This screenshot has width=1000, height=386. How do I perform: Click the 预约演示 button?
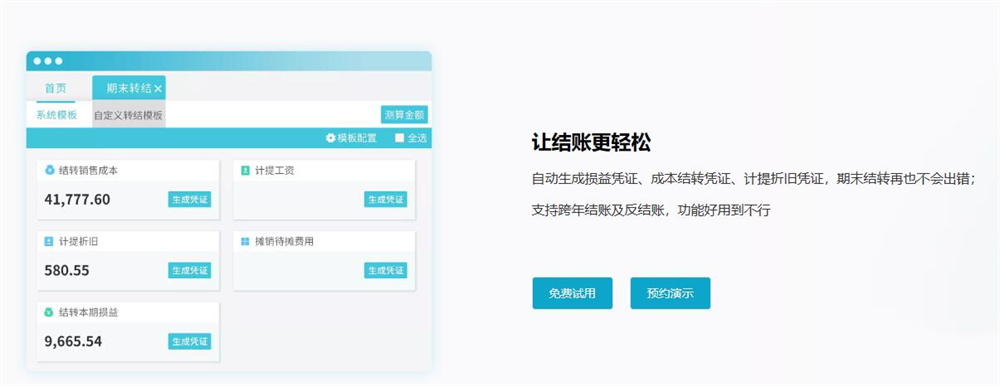tap(670, 293)
